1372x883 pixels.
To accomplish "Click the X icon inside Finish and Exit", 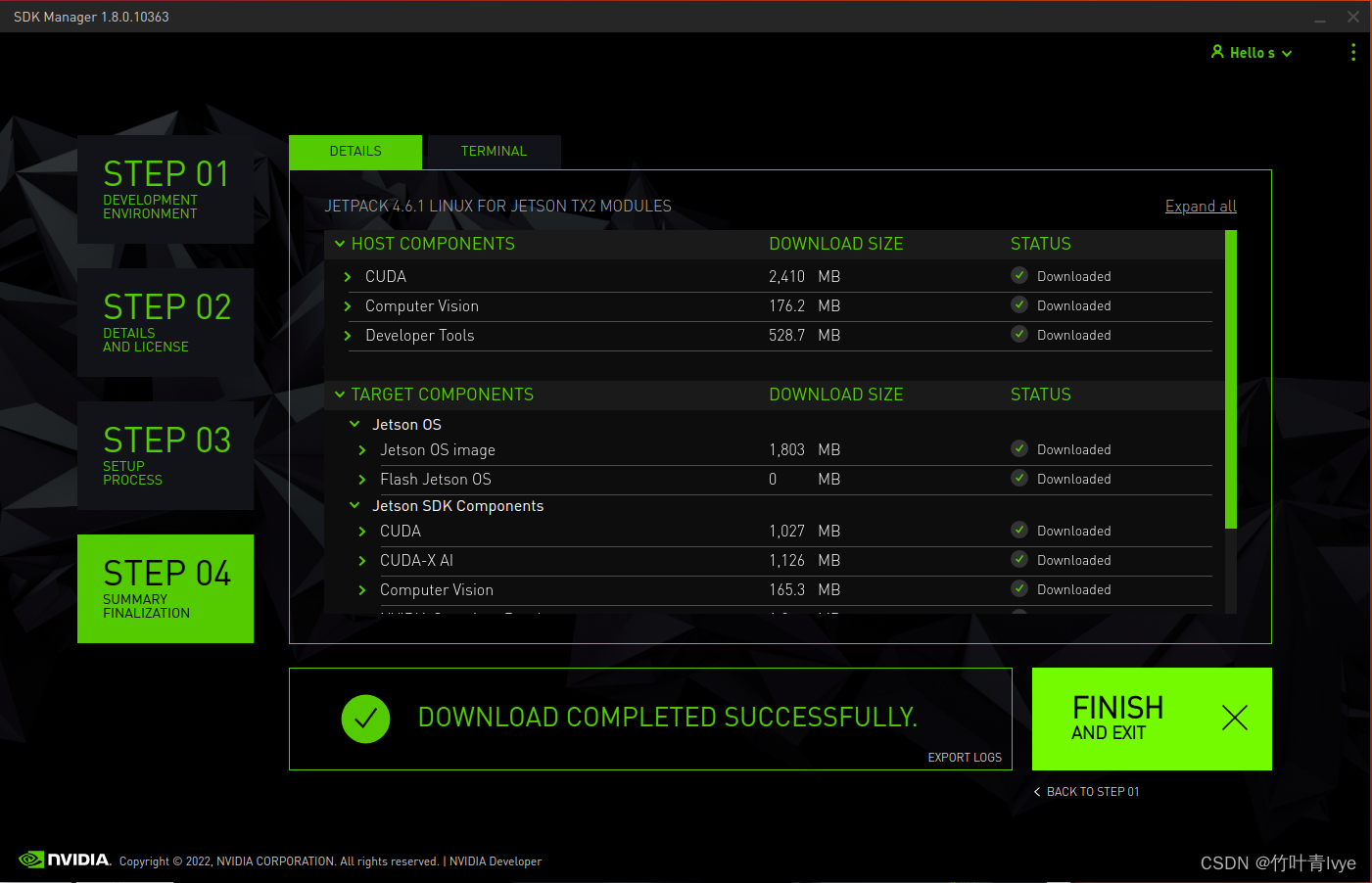I will 1234,718.
